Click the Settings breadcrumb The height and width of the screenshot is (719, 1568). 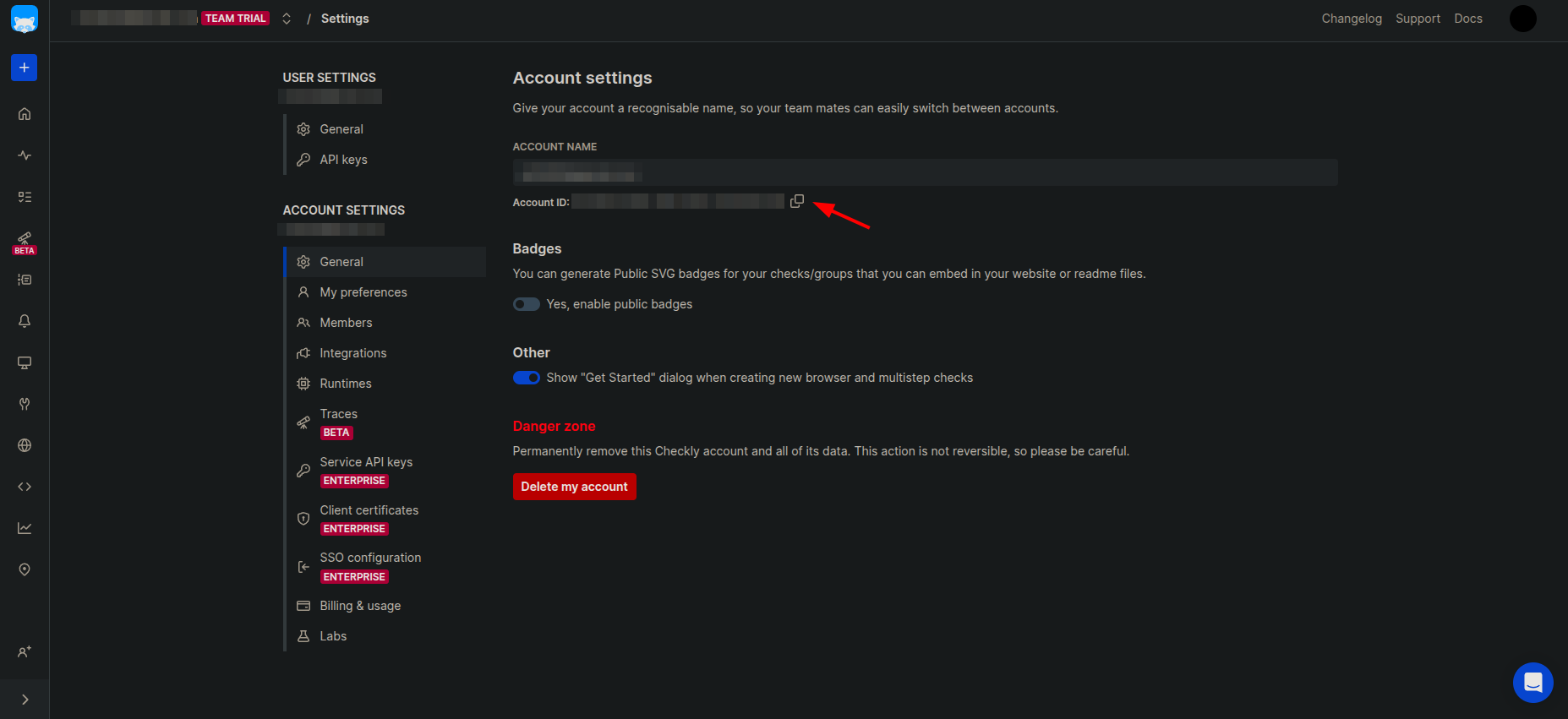coord(345,19)
